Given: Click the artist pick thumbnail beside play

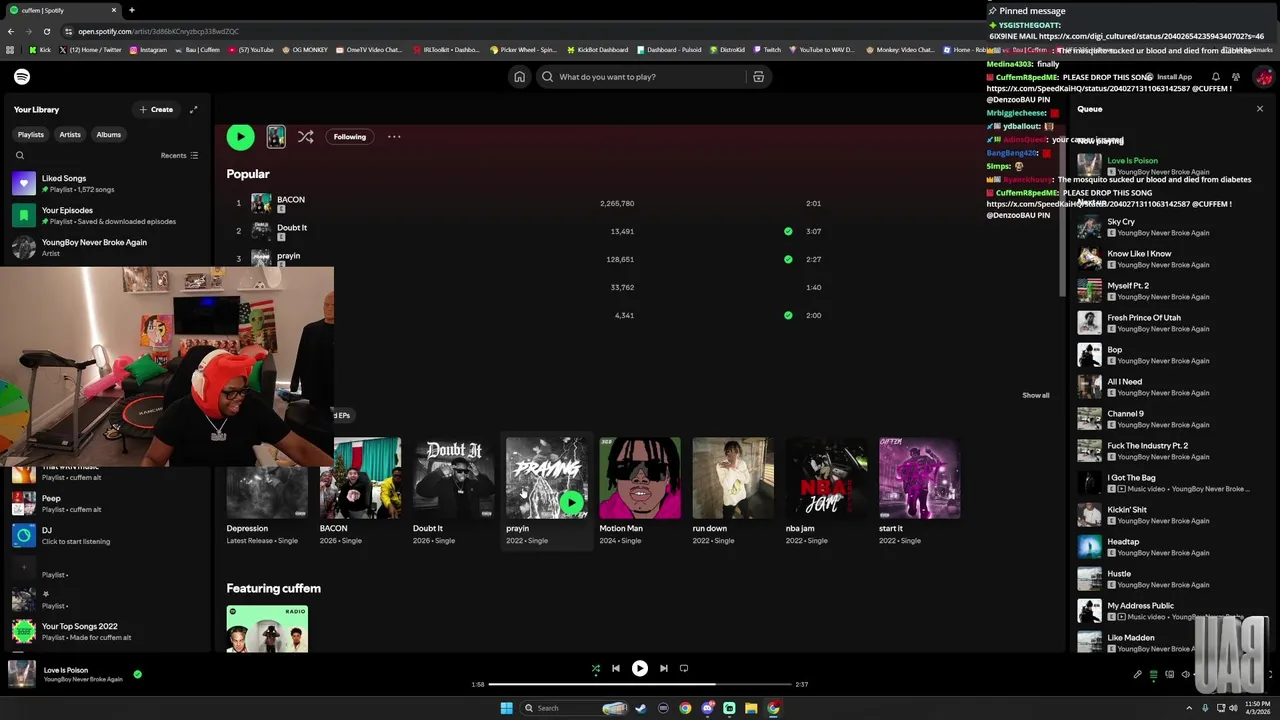Looking at the screenshot, I should 276,137.
